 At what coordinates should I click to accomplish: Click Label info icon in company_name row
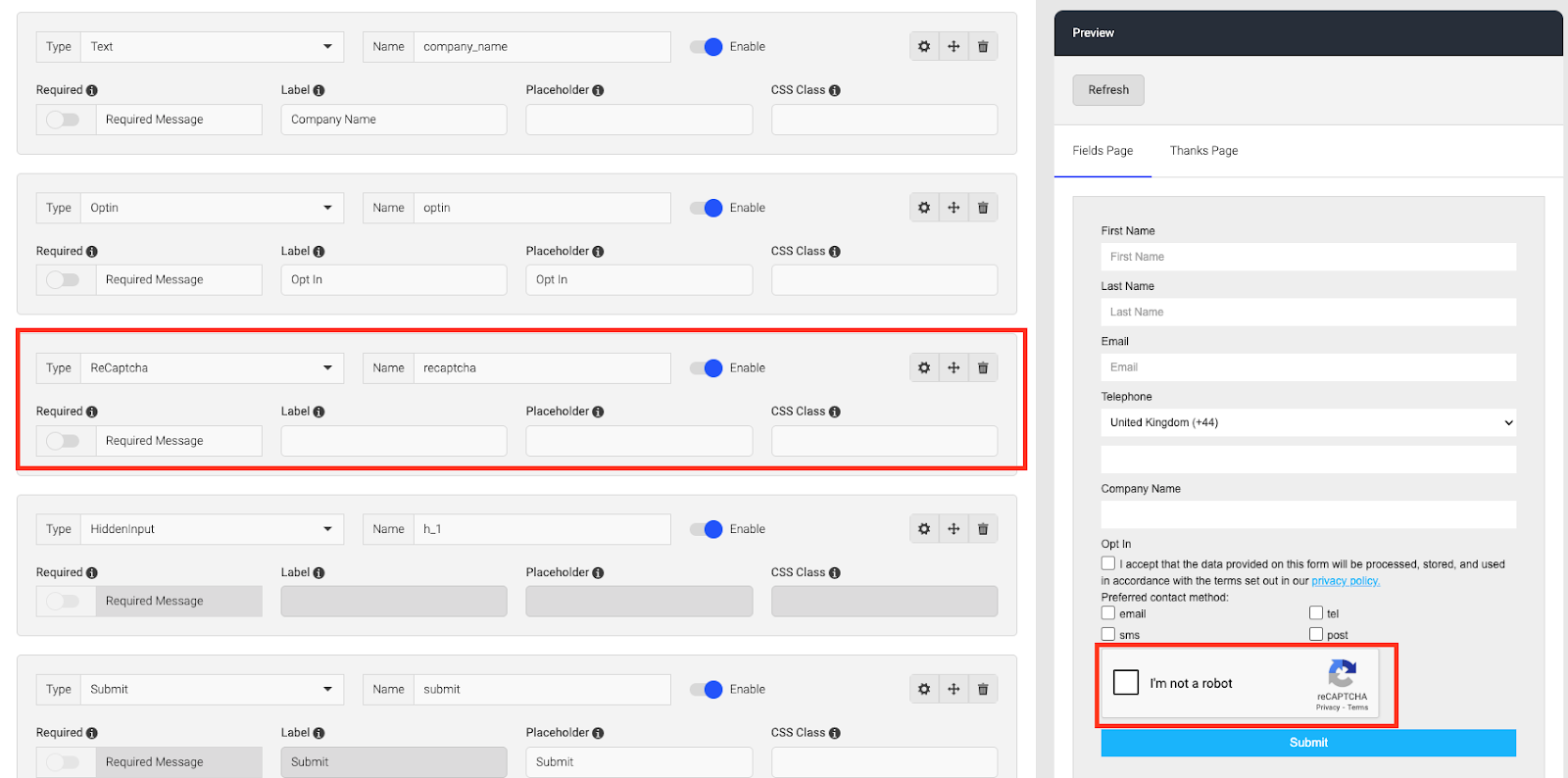pyautogui.click(x=318, y=90)
